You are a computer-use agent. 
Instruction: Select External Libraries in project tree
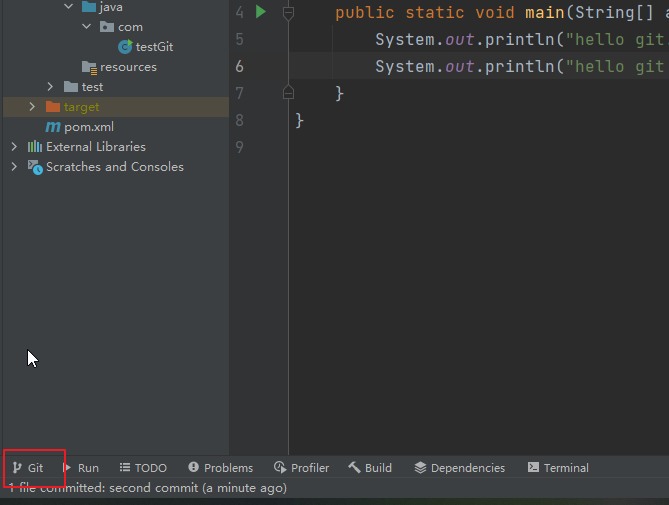tap(96, 147)
